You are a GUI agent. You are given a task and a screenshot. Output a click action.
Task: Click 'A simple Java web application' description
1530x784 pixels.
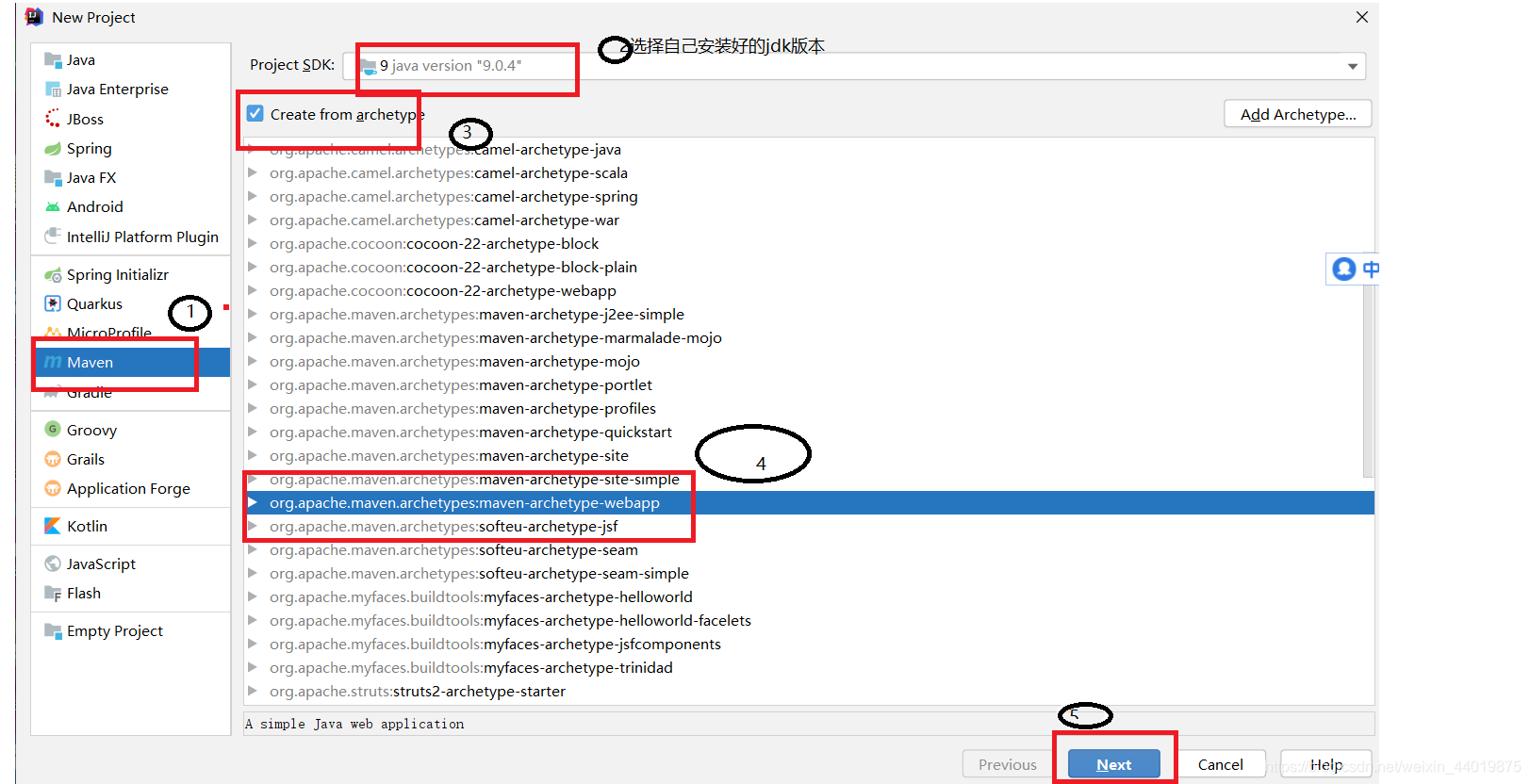[354, 724]
